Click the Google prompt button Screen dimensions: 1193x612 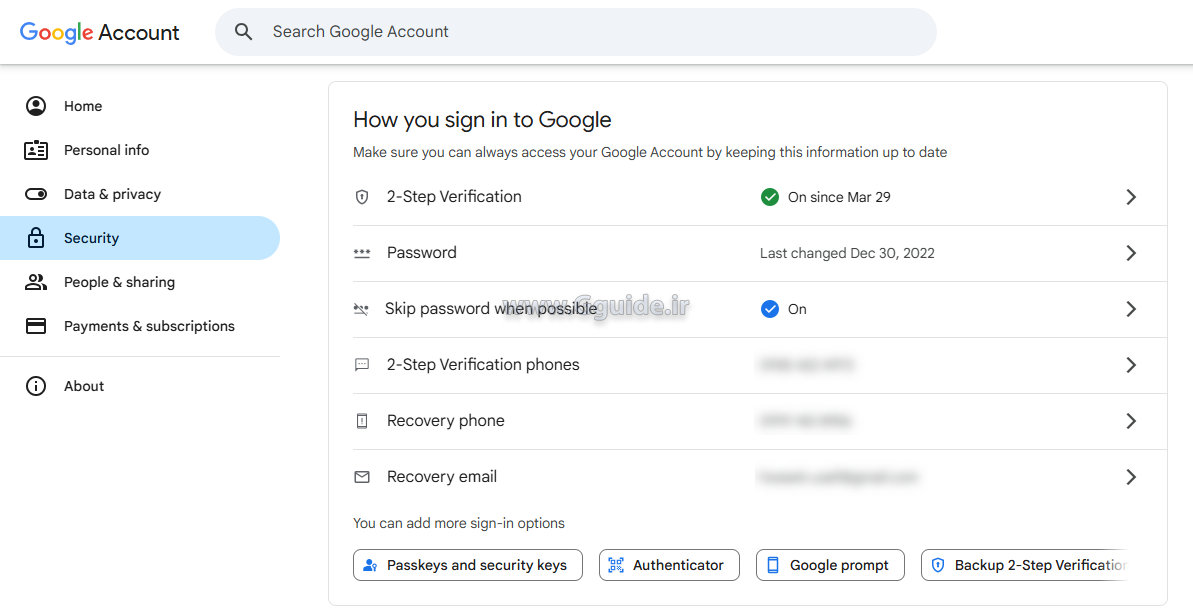point(830,565)
